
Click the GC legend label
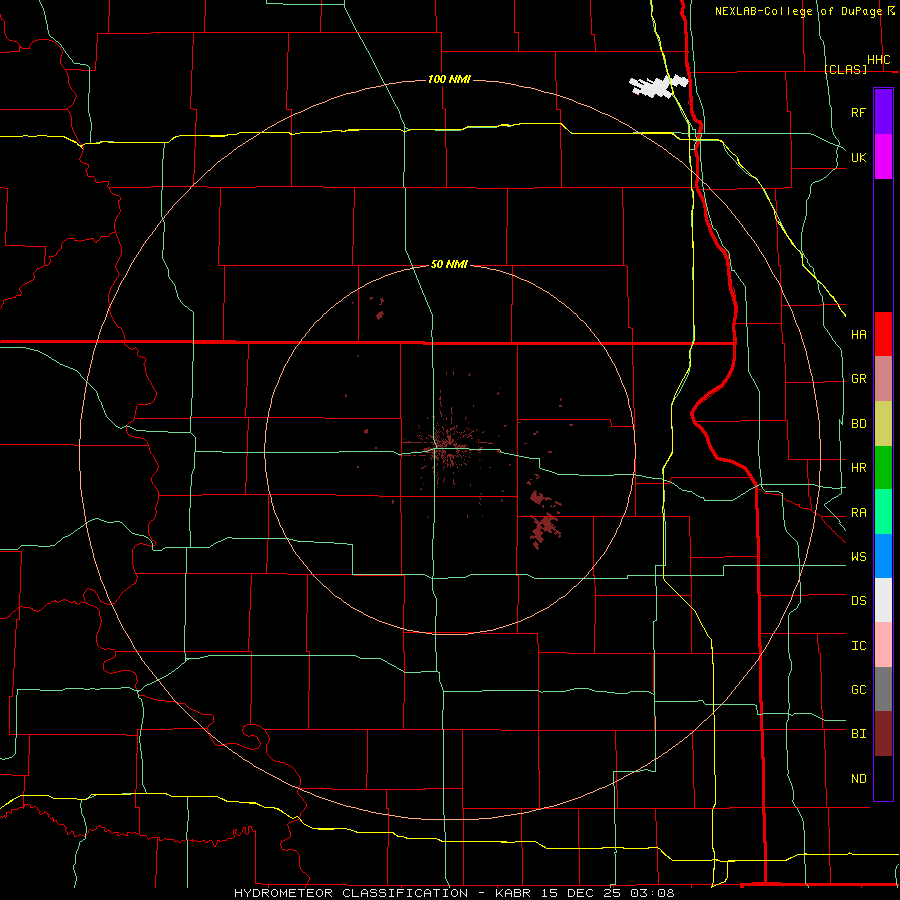(859, 690)
